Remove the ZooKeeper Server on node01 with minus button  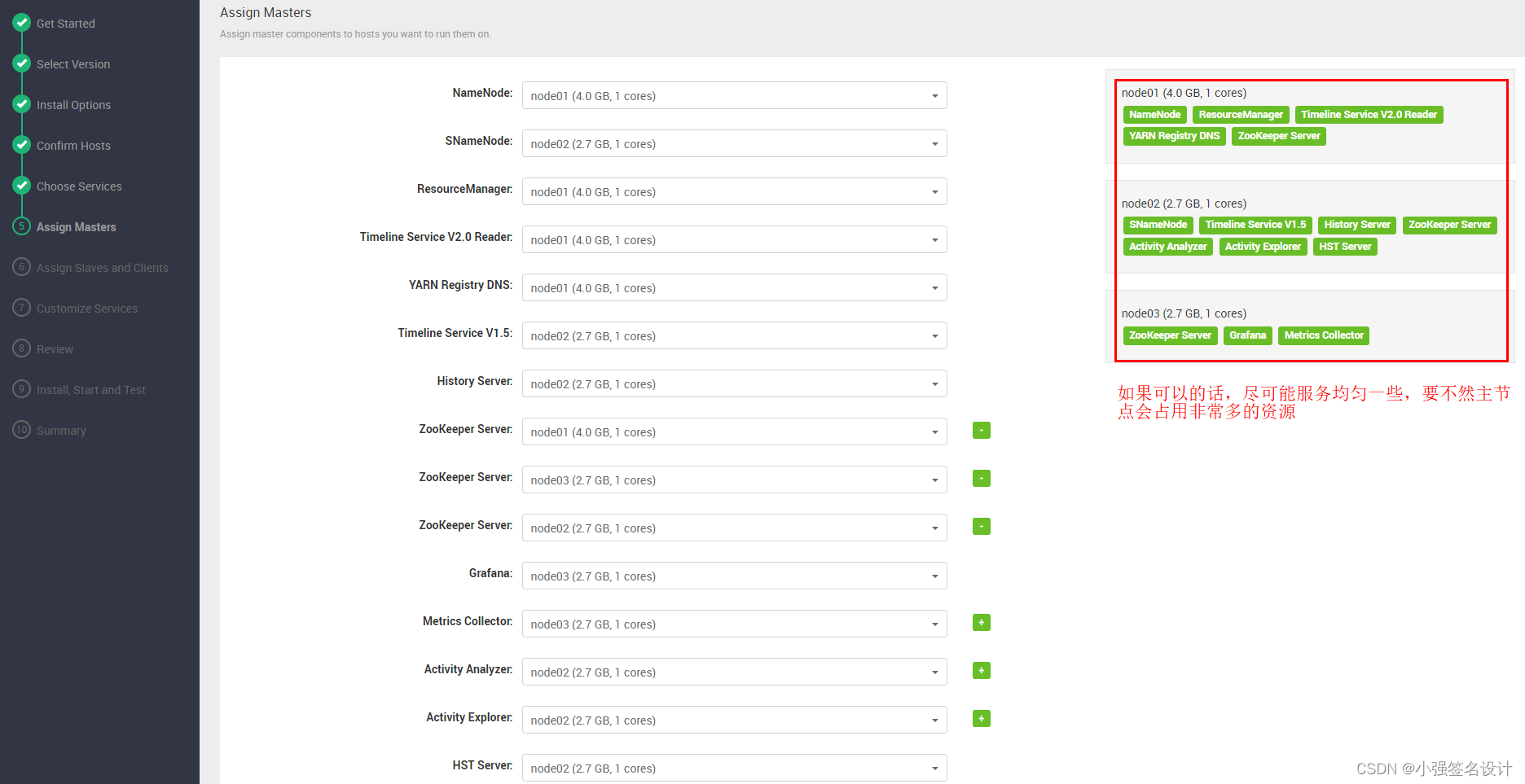[982, 431]
